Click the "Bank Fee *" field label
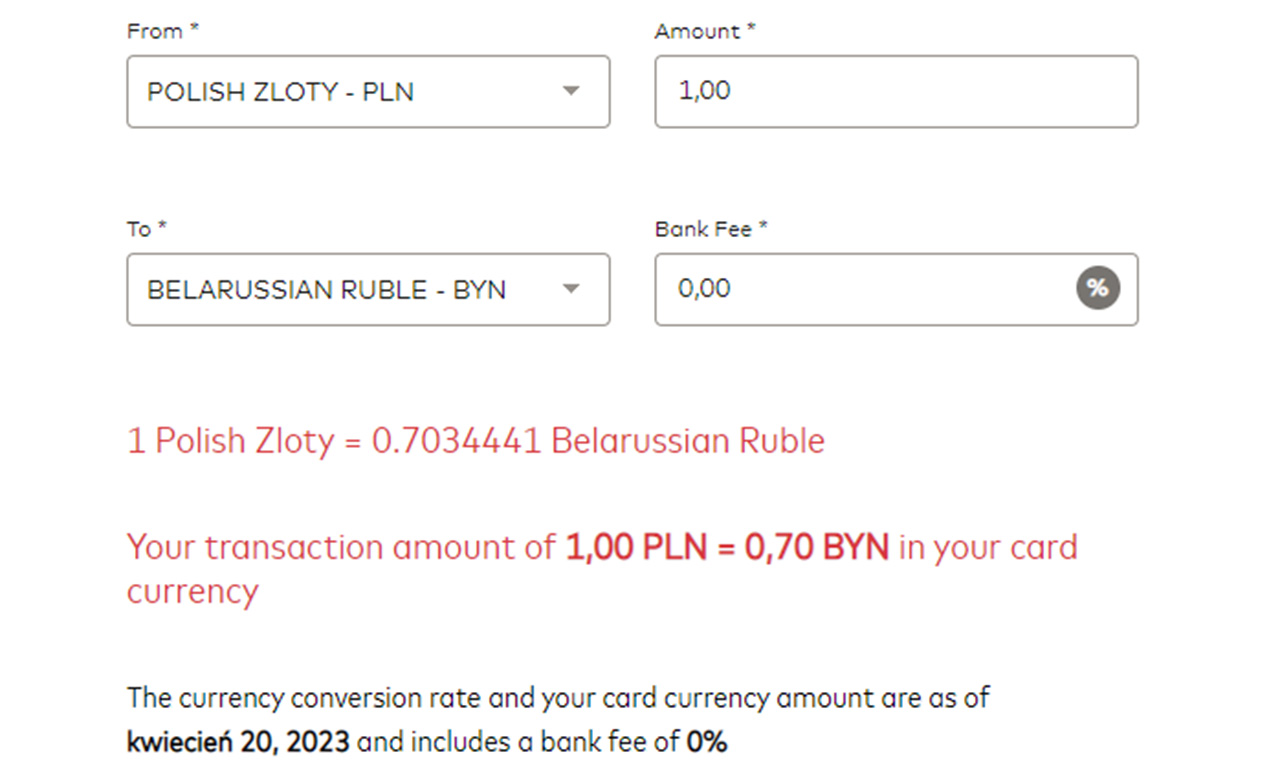 pos(711,229)
